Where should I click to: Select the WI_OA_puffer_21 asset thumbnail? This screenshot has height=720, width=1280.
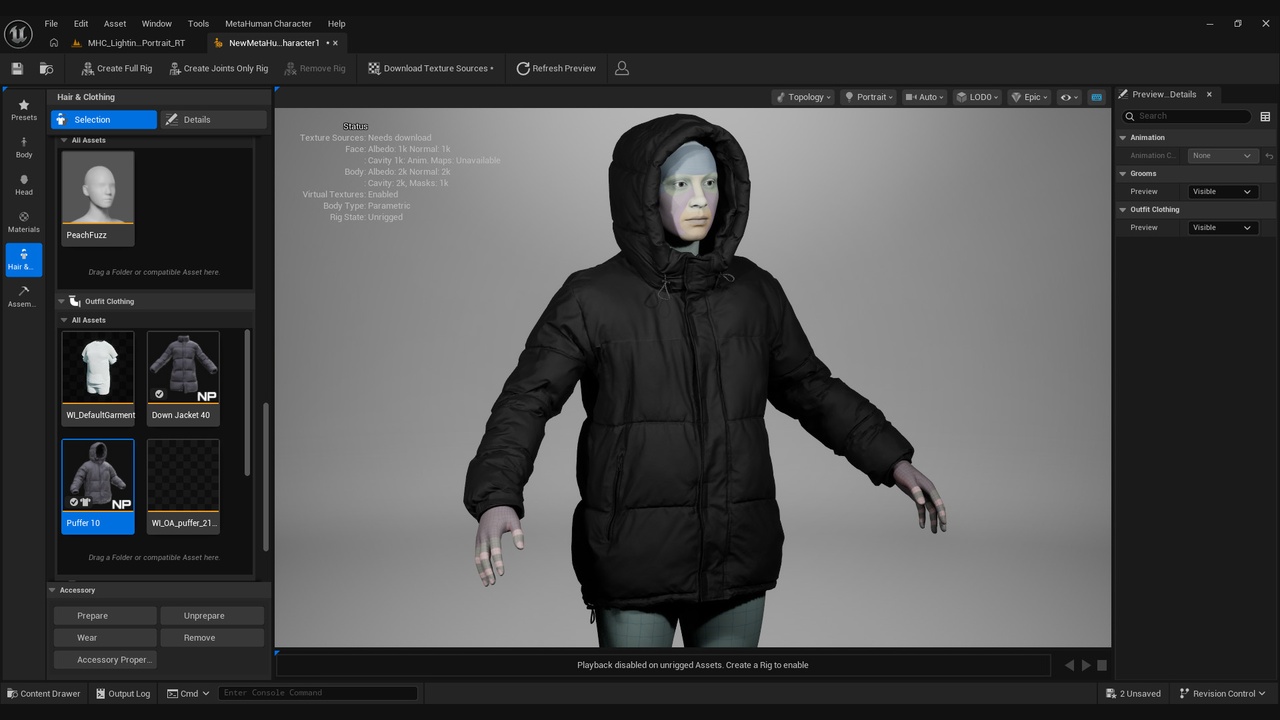[183, 486]
